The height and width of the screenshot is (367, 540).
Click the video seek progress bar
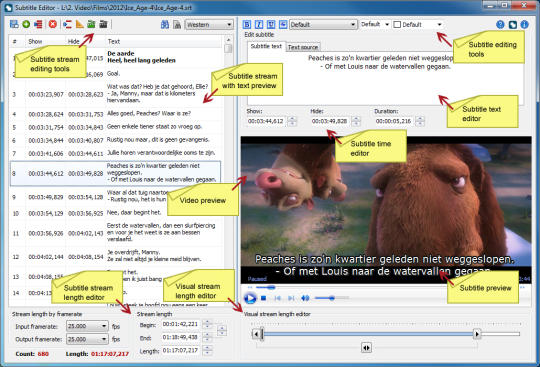(x=386, y=287)
